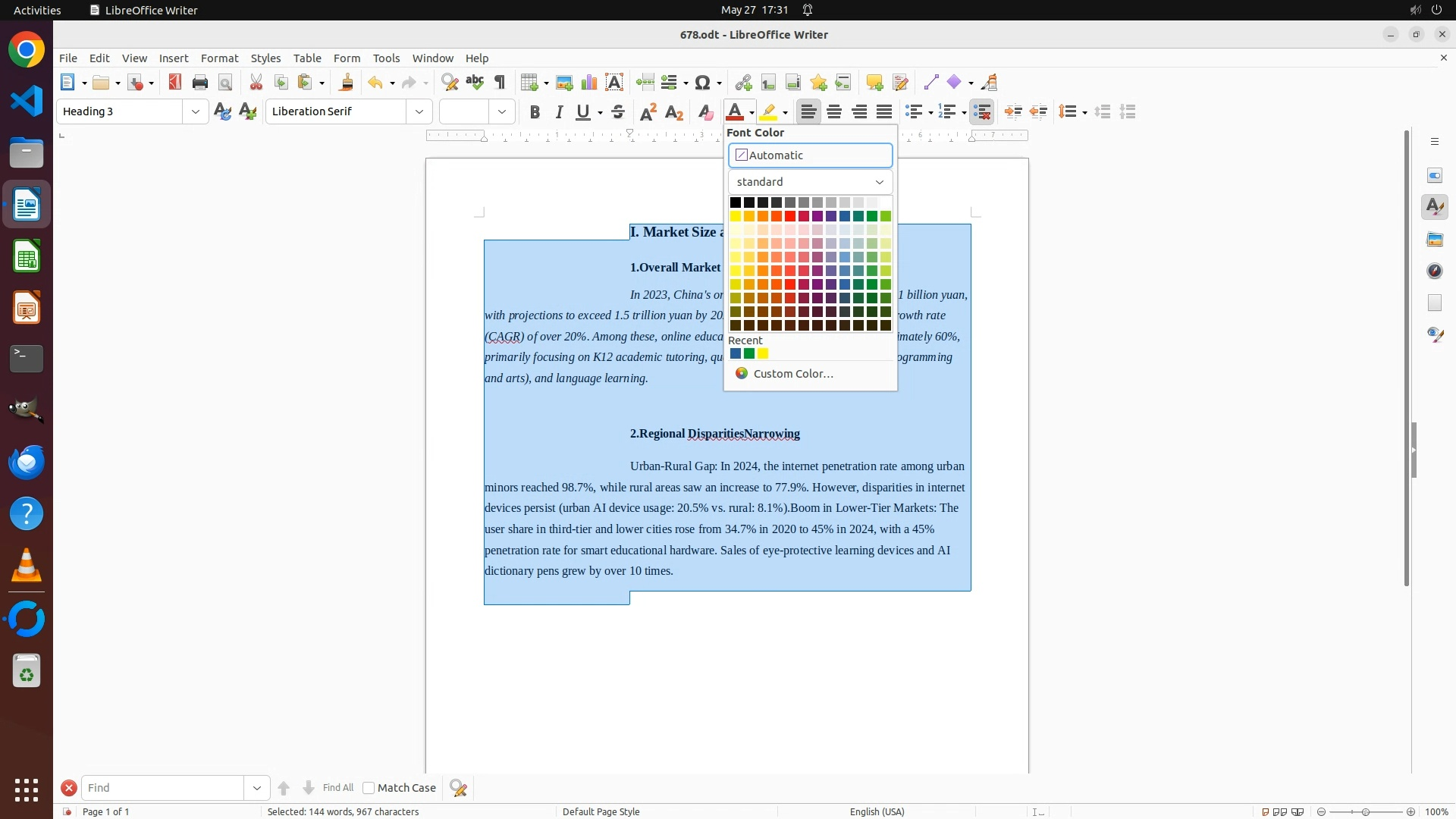This screenshot has width=1456, height=819.
Task: Open the Table menu
Action: (x=307, y=58)
